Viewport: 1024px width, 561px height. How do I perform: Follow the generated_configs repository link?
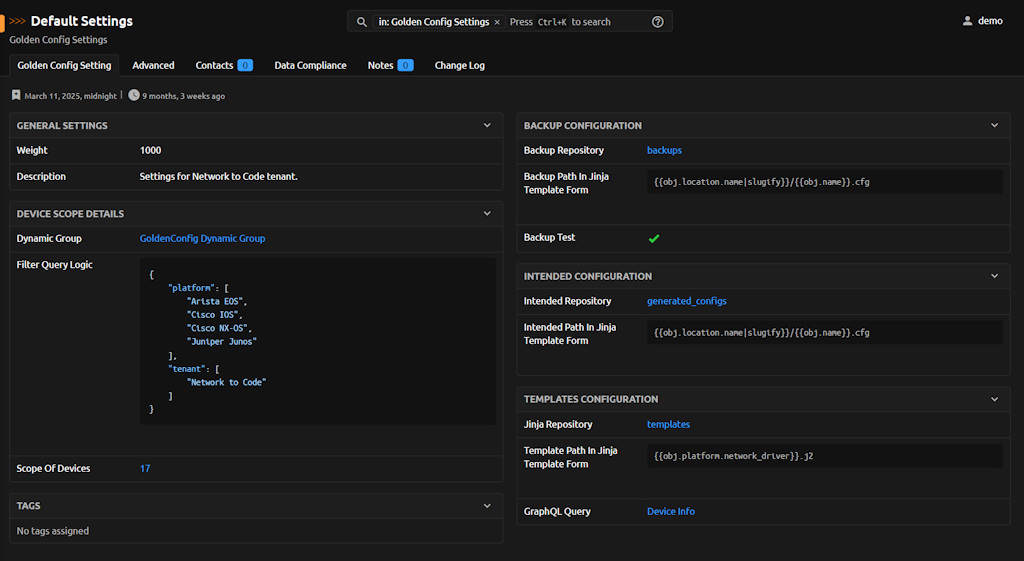point(686,301)
